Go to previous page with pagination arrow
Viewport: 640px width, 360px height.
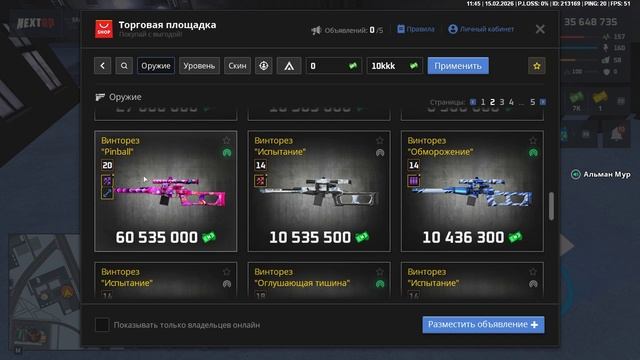pyautogui.click(x=473, y=102)
